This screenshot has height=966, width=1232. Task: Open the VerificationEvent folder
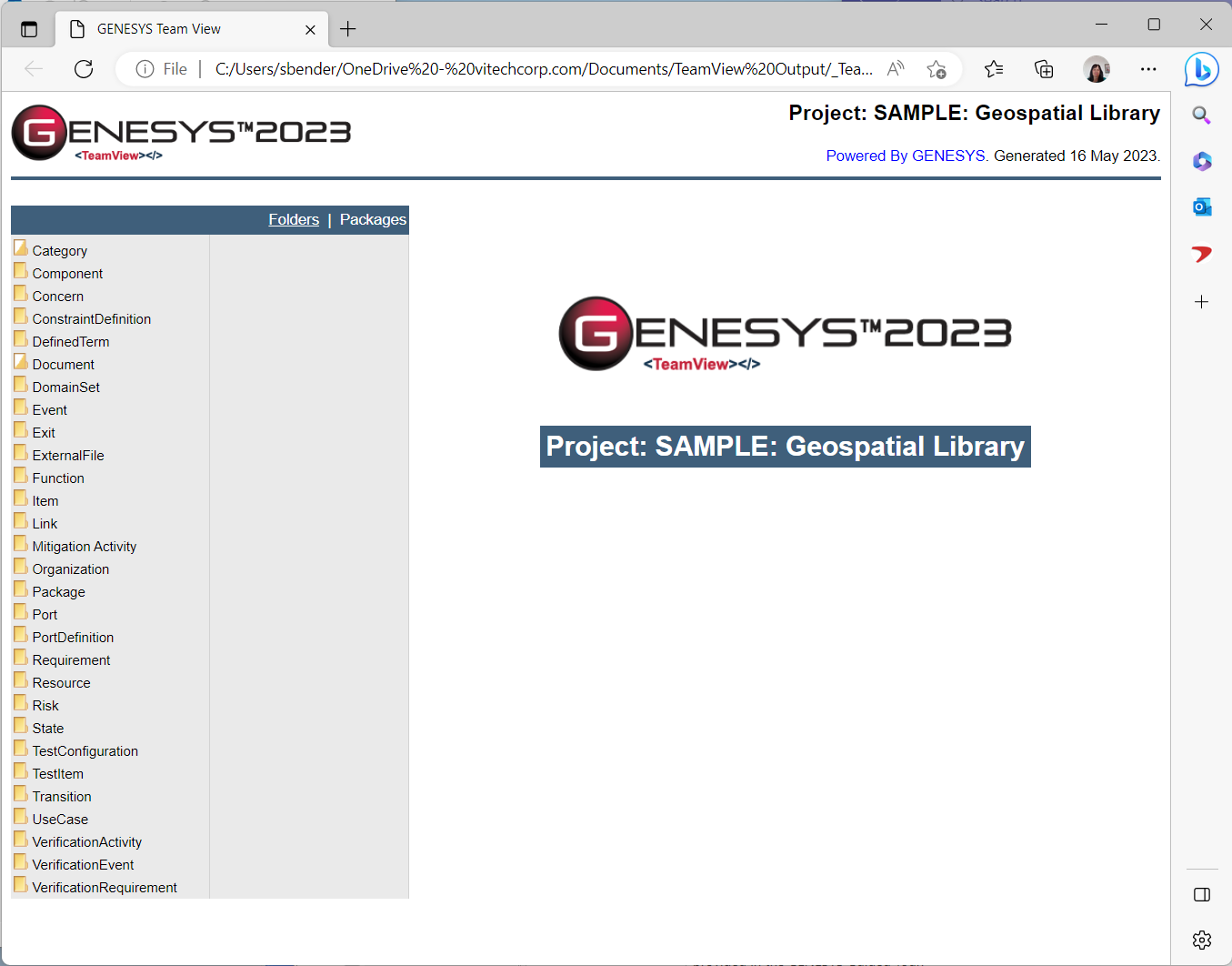pos(74,864)
